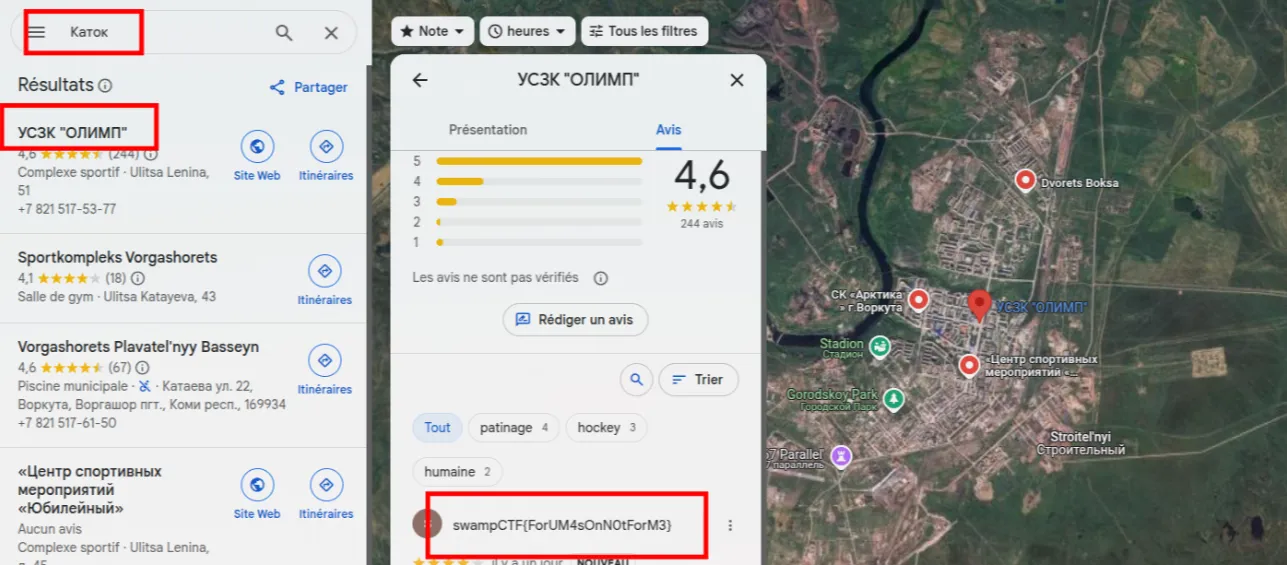Search within reviews using magnifier button
Image resolution: width=1287 pixels, height=565 pixels.
pyautogui.click(x=636, y=380)
